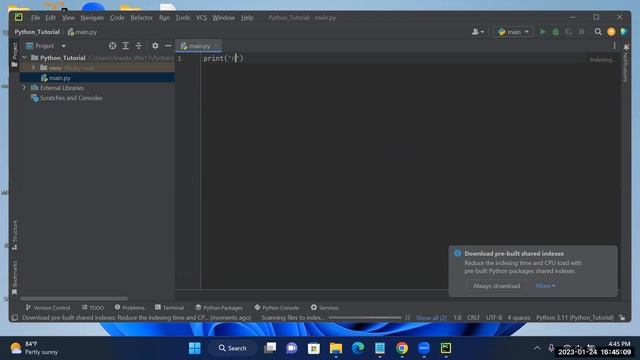
Task: Open the Navigate menu
Action: (x=92, y=18)
